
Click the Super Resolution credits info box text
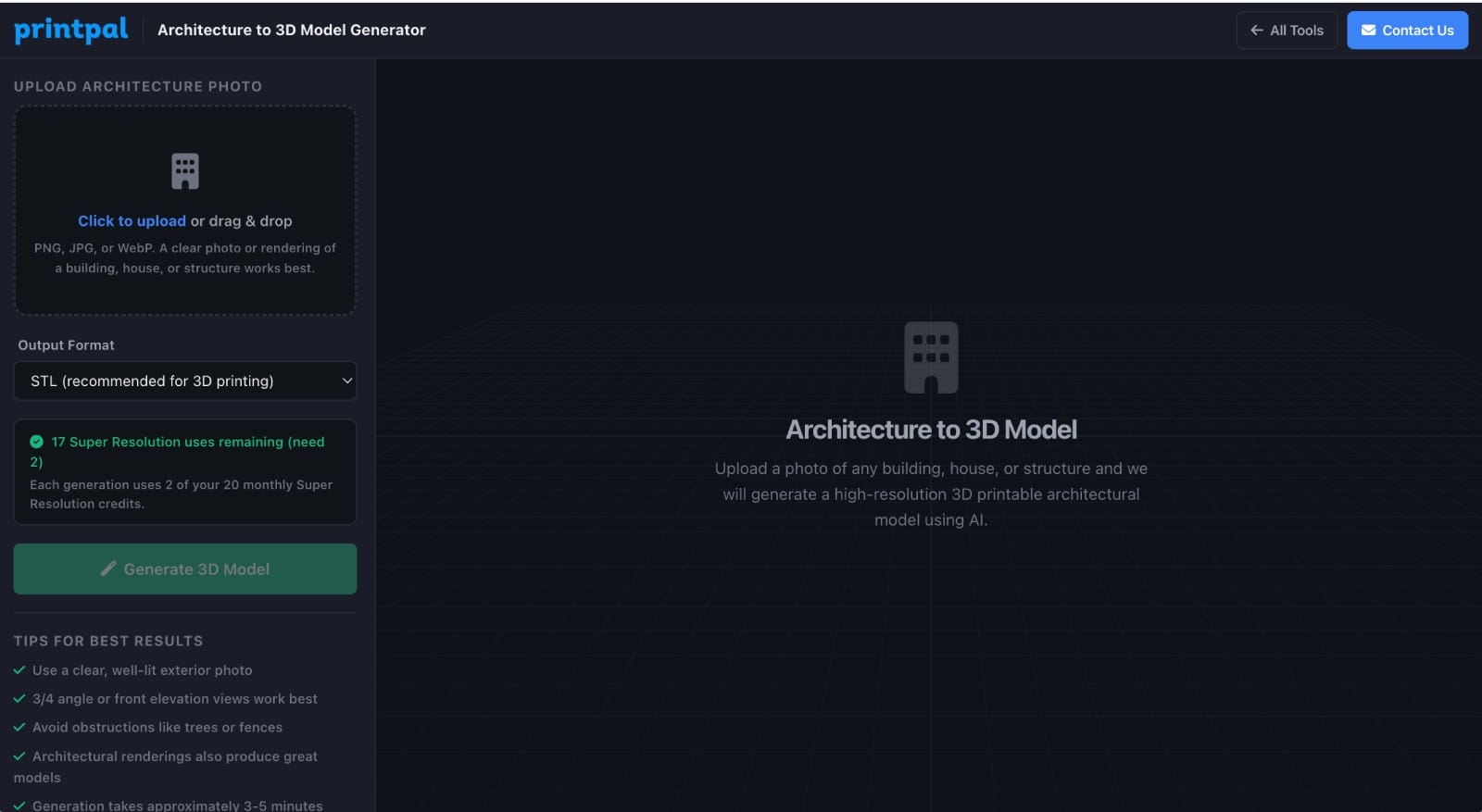tap(181, 493)
